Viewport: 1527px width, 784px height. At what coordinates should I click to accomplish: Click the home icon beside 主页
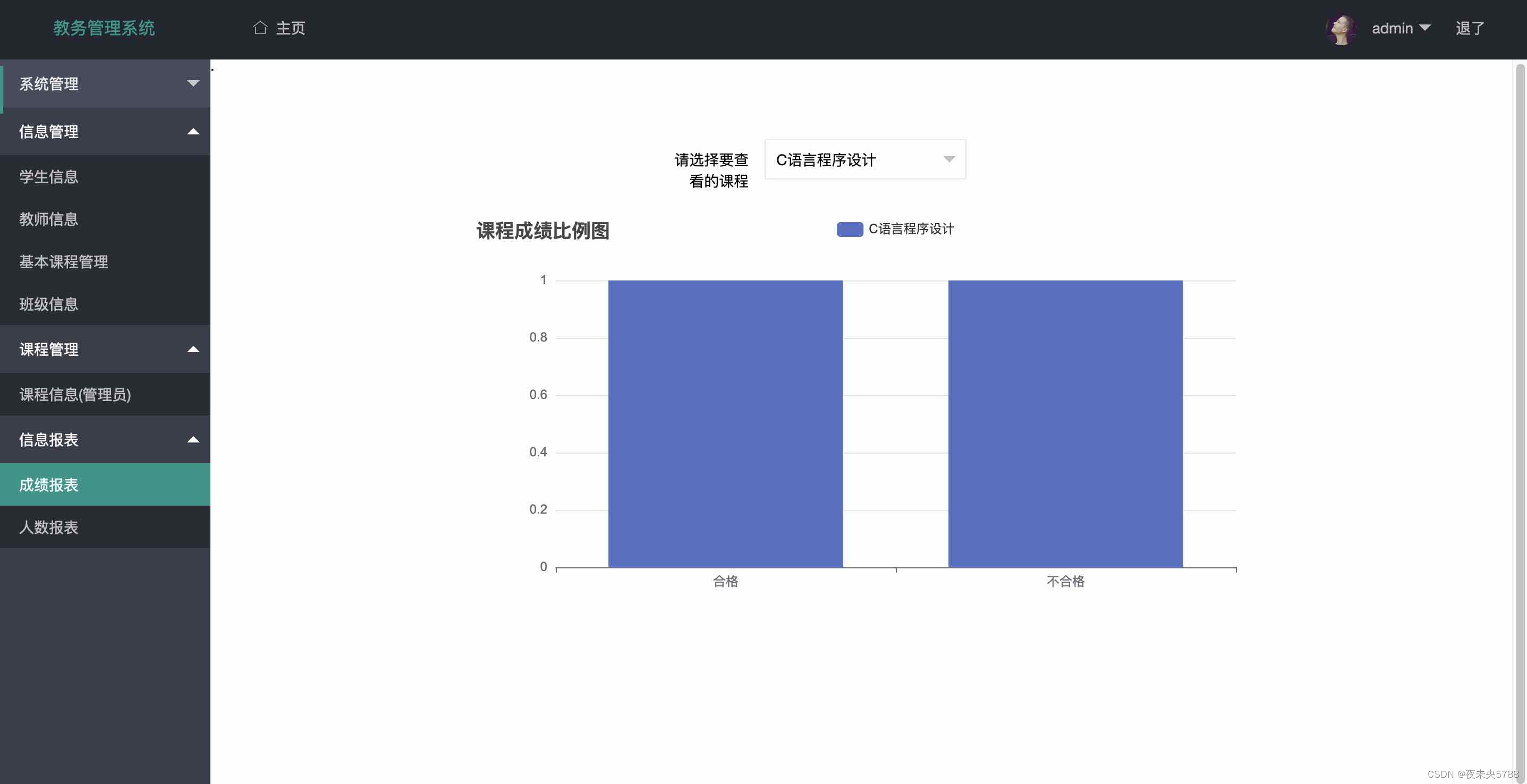click(x=260, y=28)
